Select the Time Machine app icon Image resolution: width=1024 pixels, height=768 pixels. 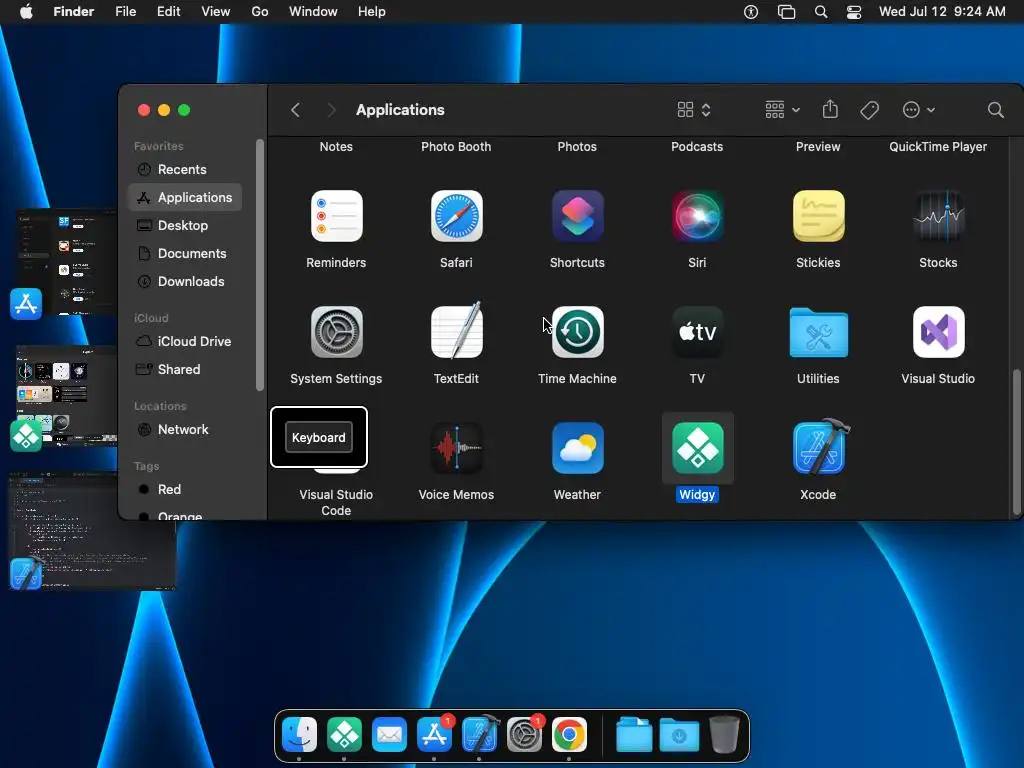[577, 332]
